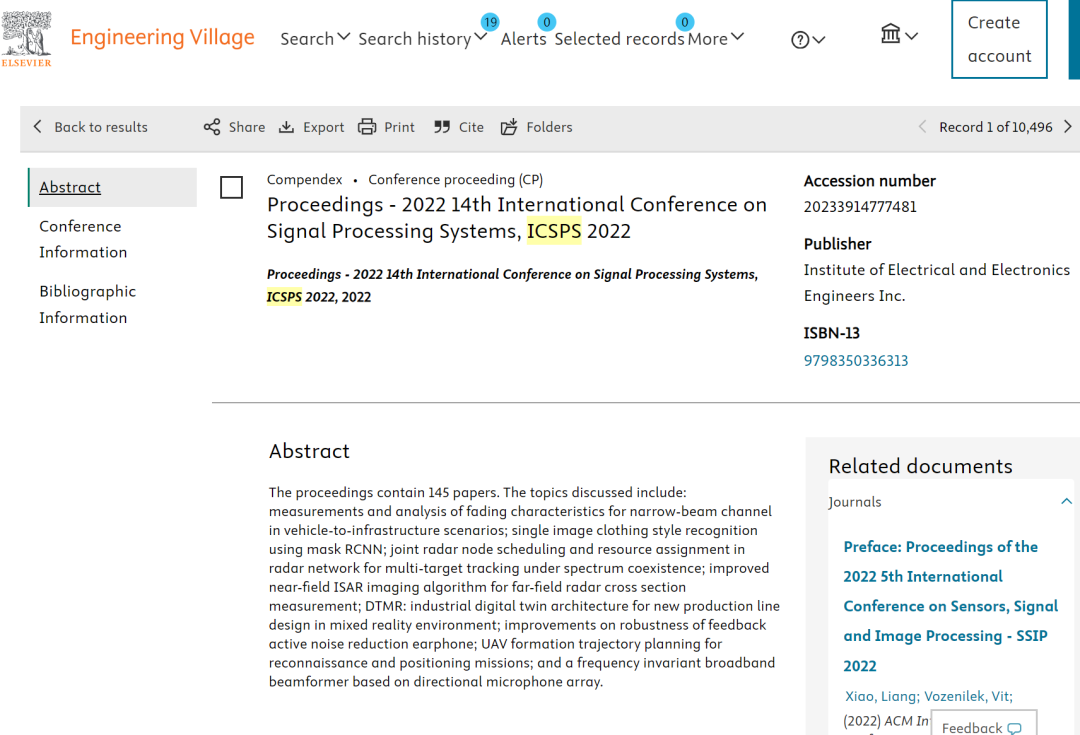
Task: Open the institution building icon menu
Action: (x=899, y=34)
